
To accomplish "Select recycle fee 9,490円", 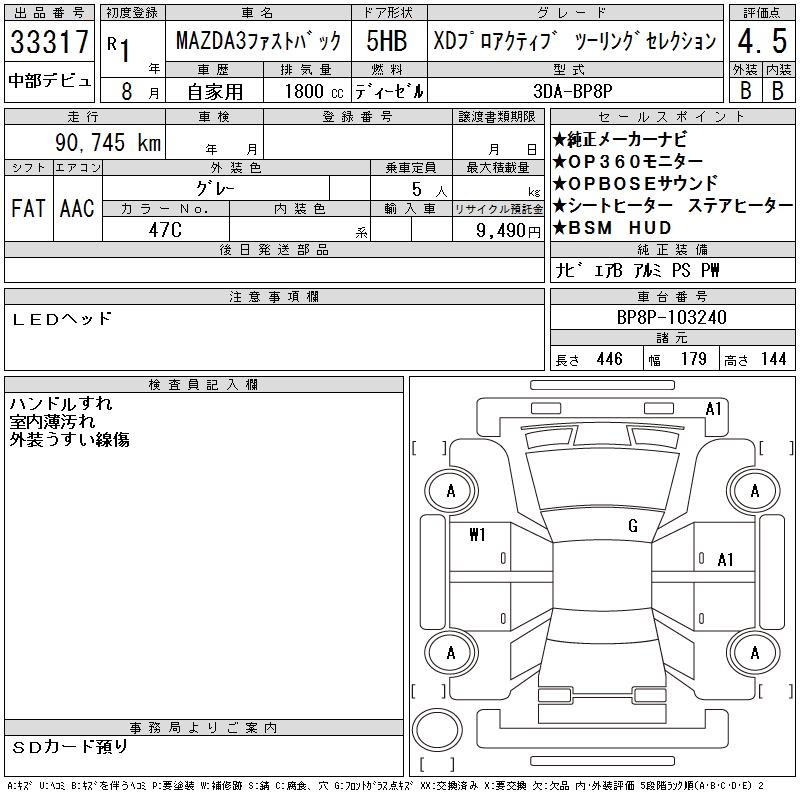I will pos(508,231).
